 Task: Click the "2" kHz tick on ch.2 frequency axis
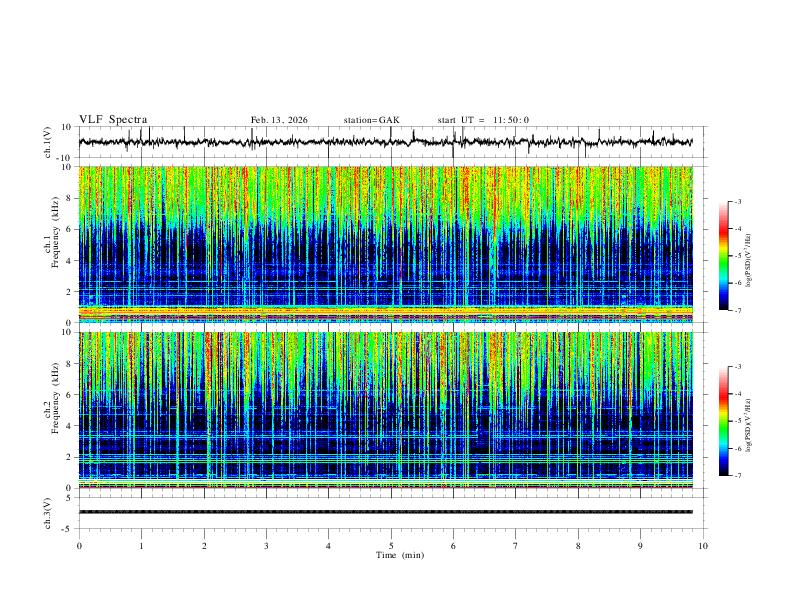pos(70,457)
